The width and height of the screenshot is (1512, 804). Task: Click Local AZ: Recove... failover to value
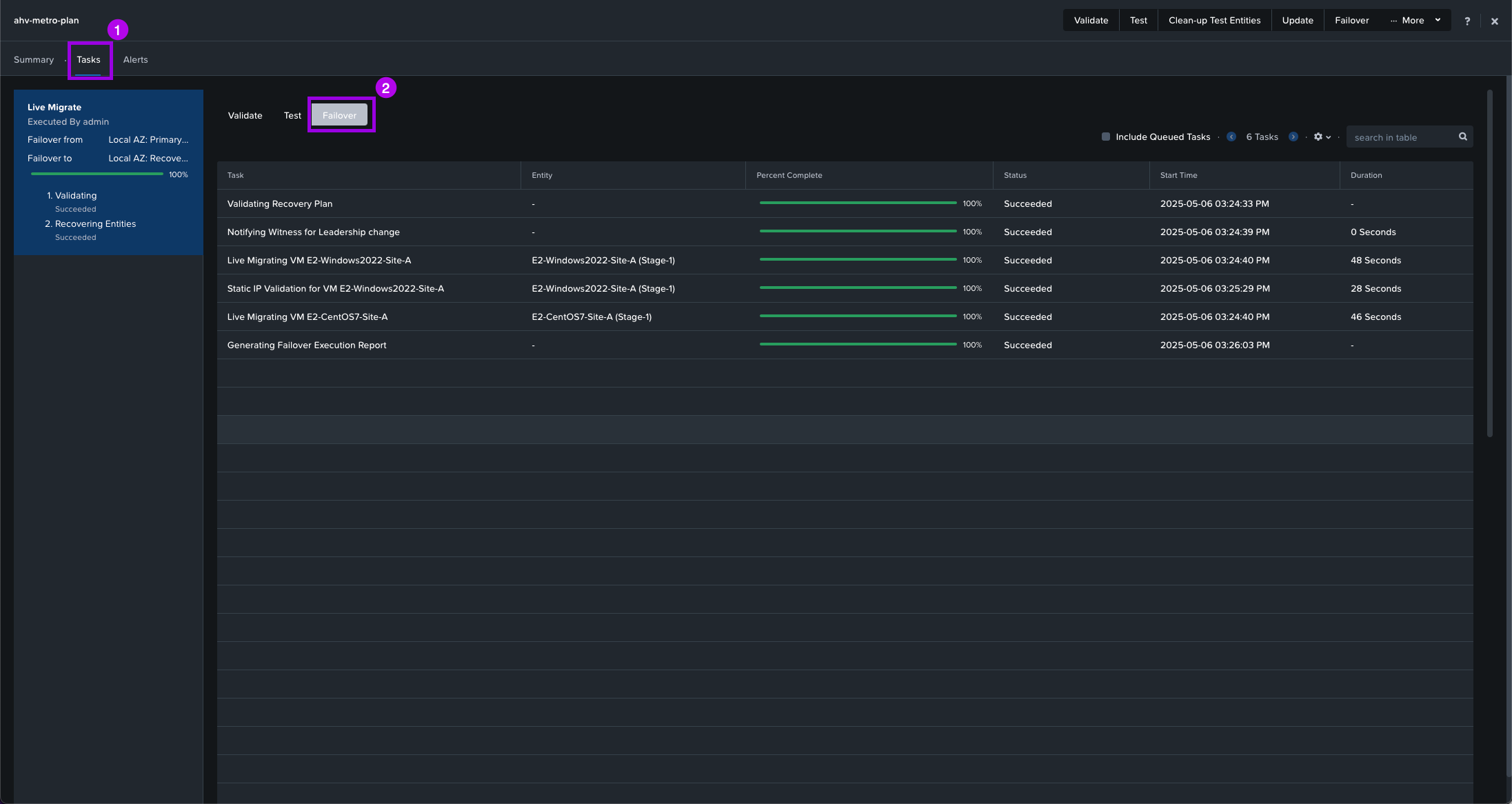click(x=148, y=158)
